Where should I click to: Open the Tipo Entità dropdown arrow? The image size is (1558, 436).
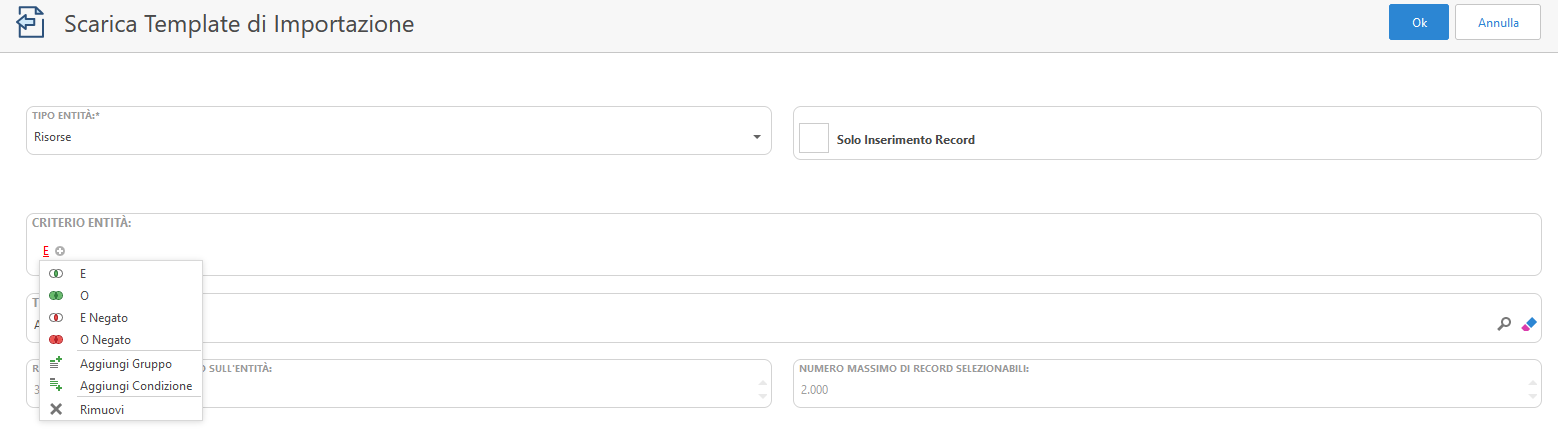(757, 137)
